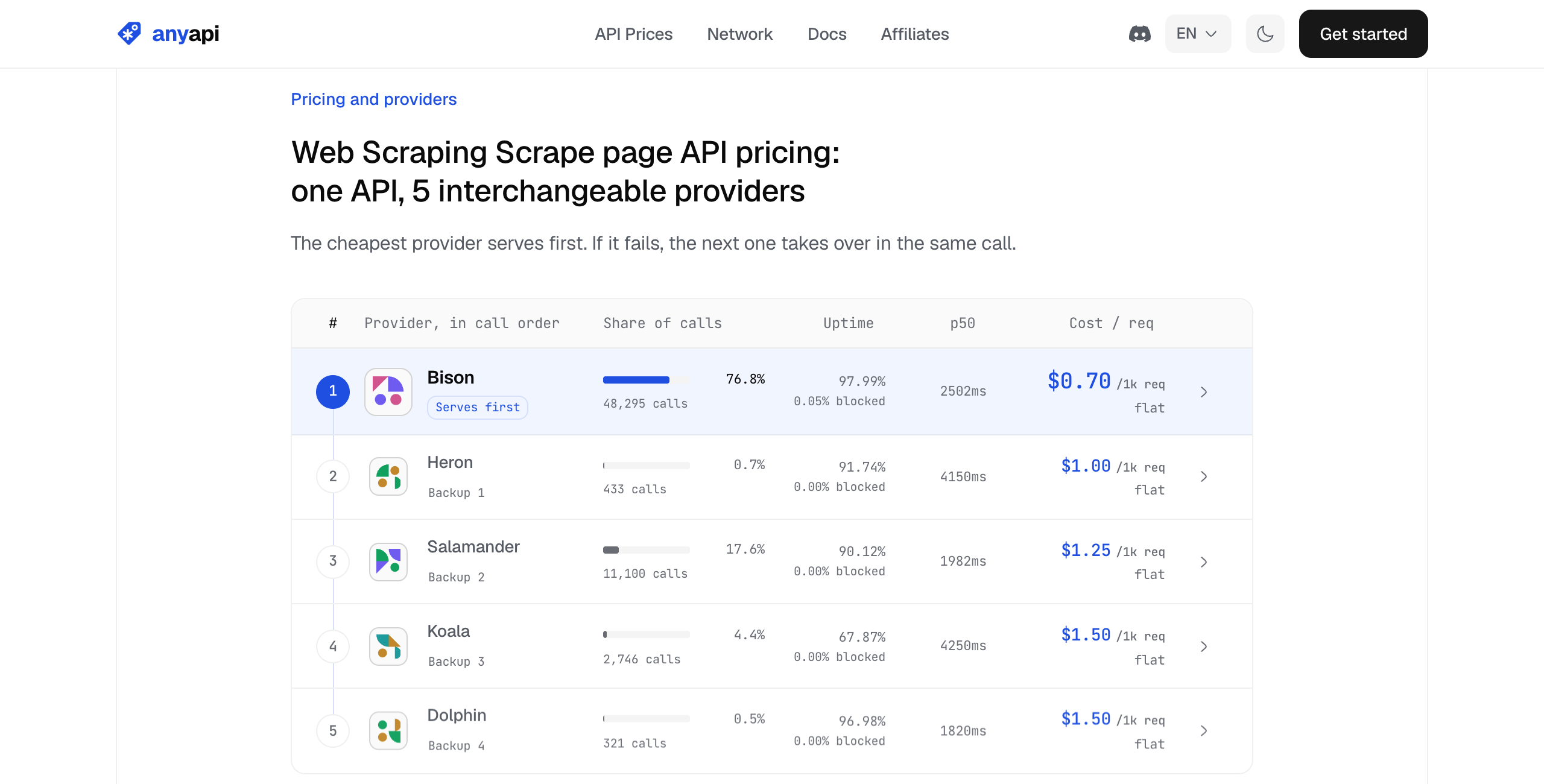Click the Salamander share-of-calls progress bar

(646, 550)
